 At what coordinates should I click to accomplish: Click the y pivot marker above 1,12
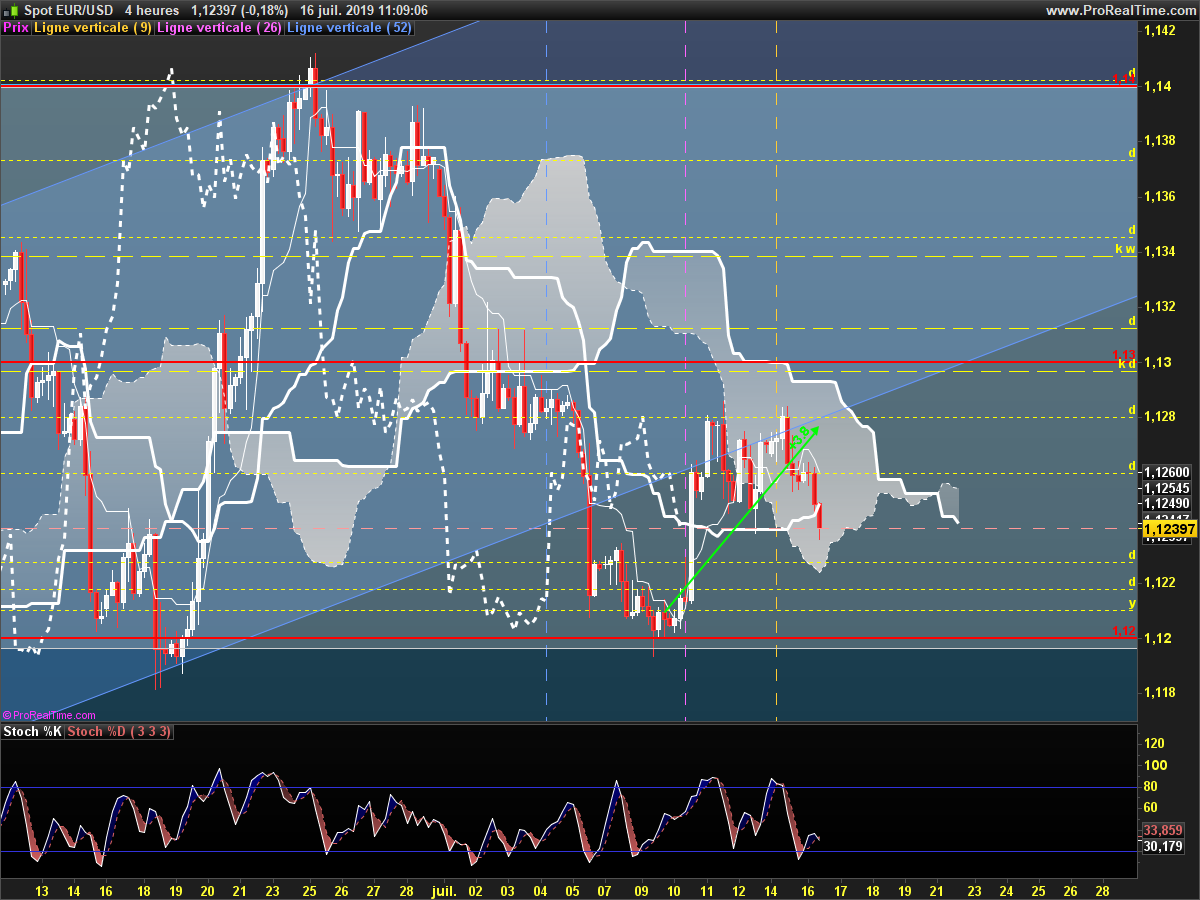[1132, 603]
